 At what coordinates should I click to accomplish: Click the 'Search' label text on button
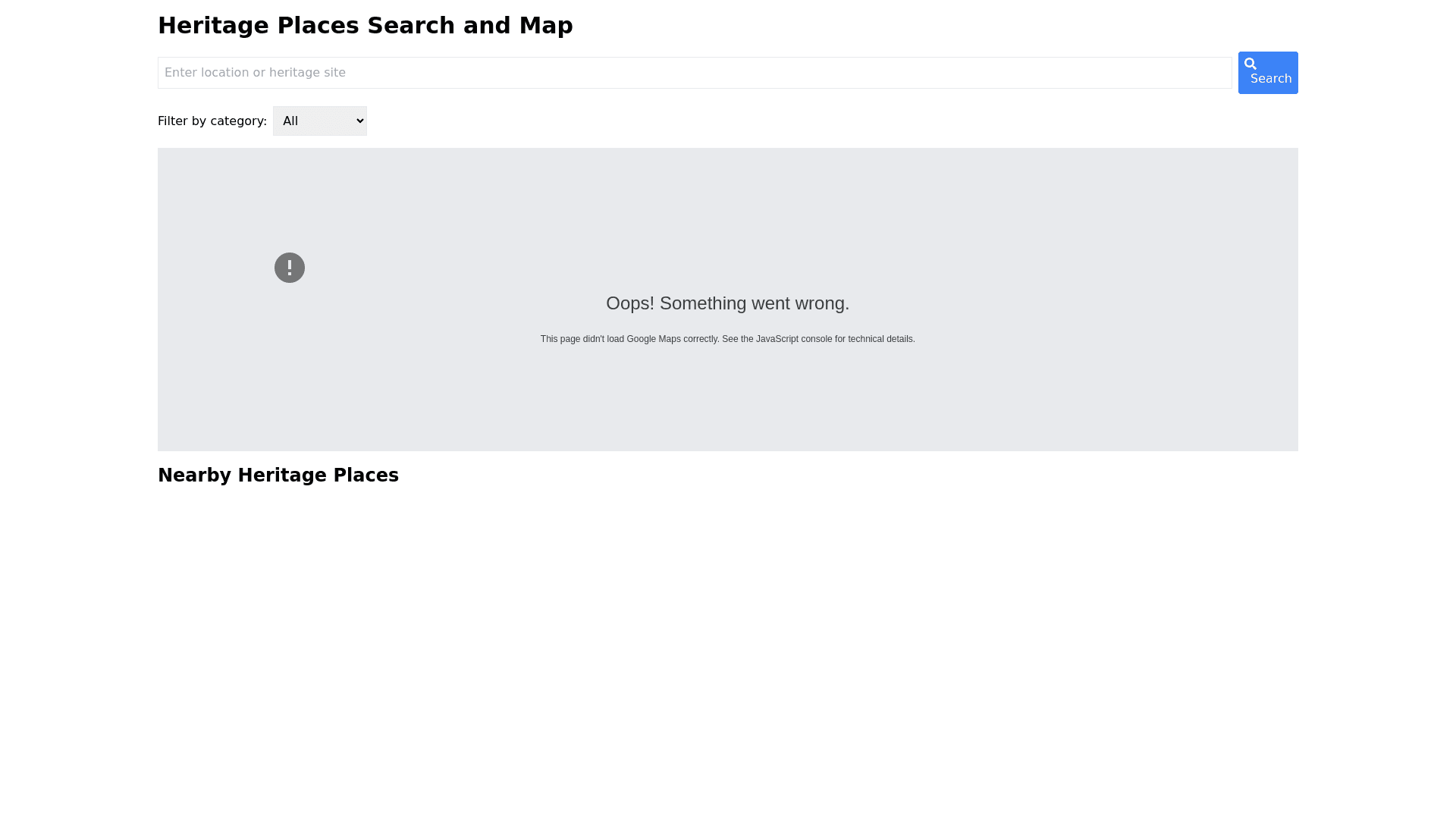1271,79
